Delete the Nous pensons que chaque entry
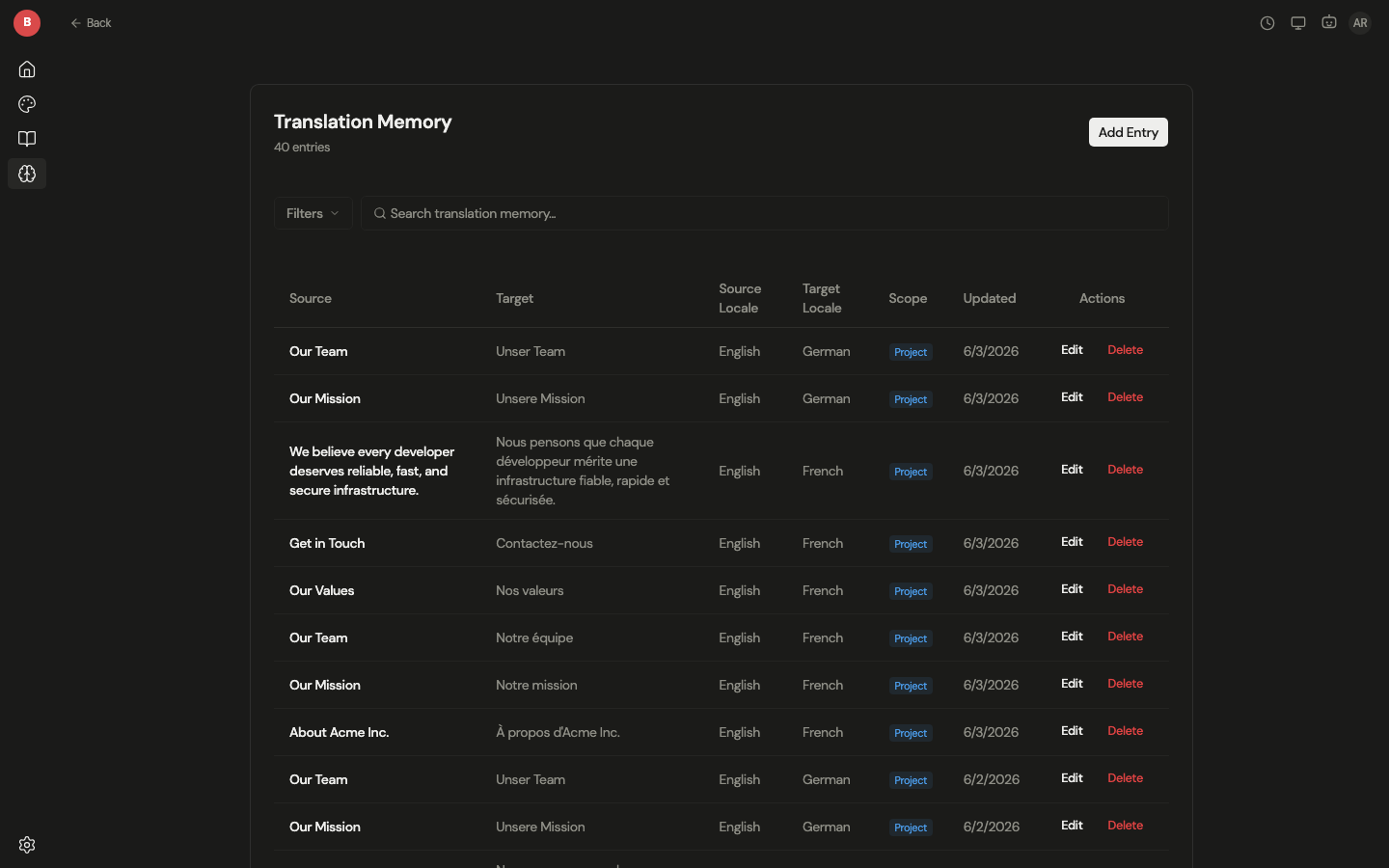This screenshot has height=868, width=1389. point(1125,470)
